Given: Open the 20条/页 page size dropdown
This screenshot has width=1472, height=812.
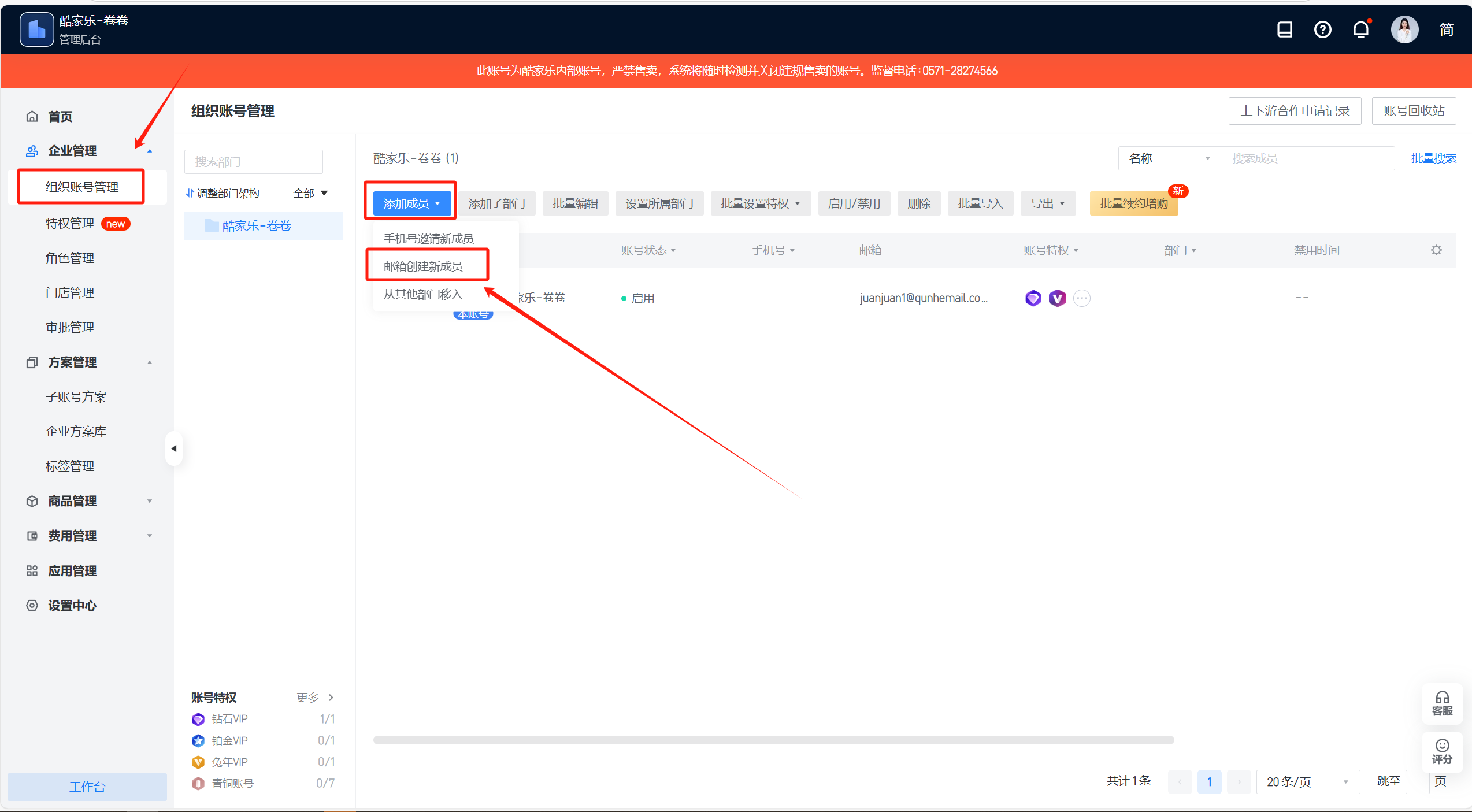Looking at the screenshot, I should pyautogui.click(x=1307, y=782).
